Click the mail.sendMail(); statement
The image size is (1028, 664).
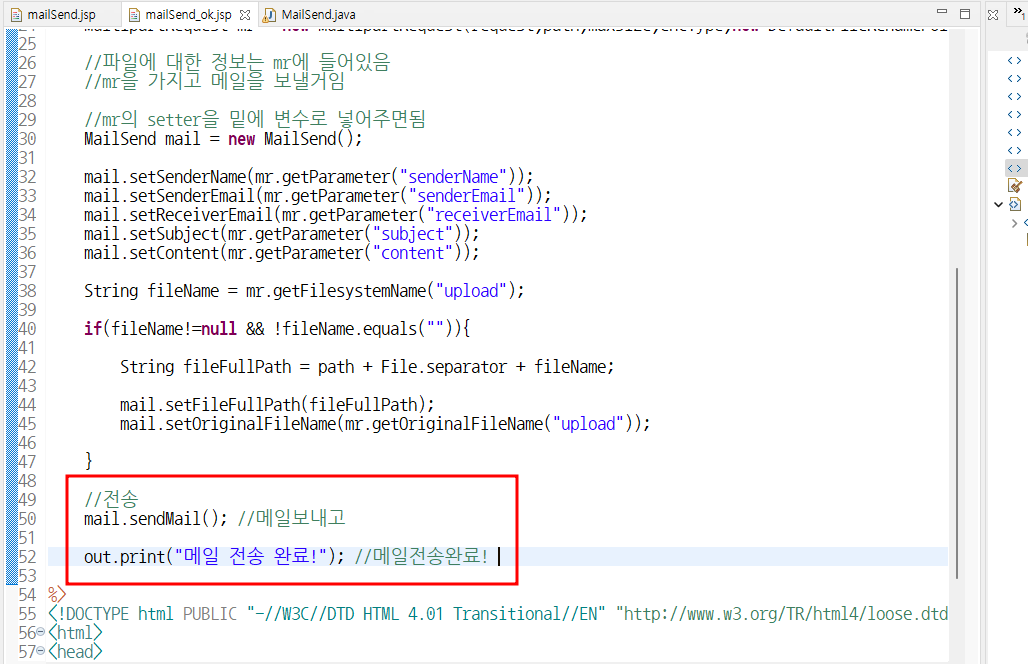coord(155,519)
